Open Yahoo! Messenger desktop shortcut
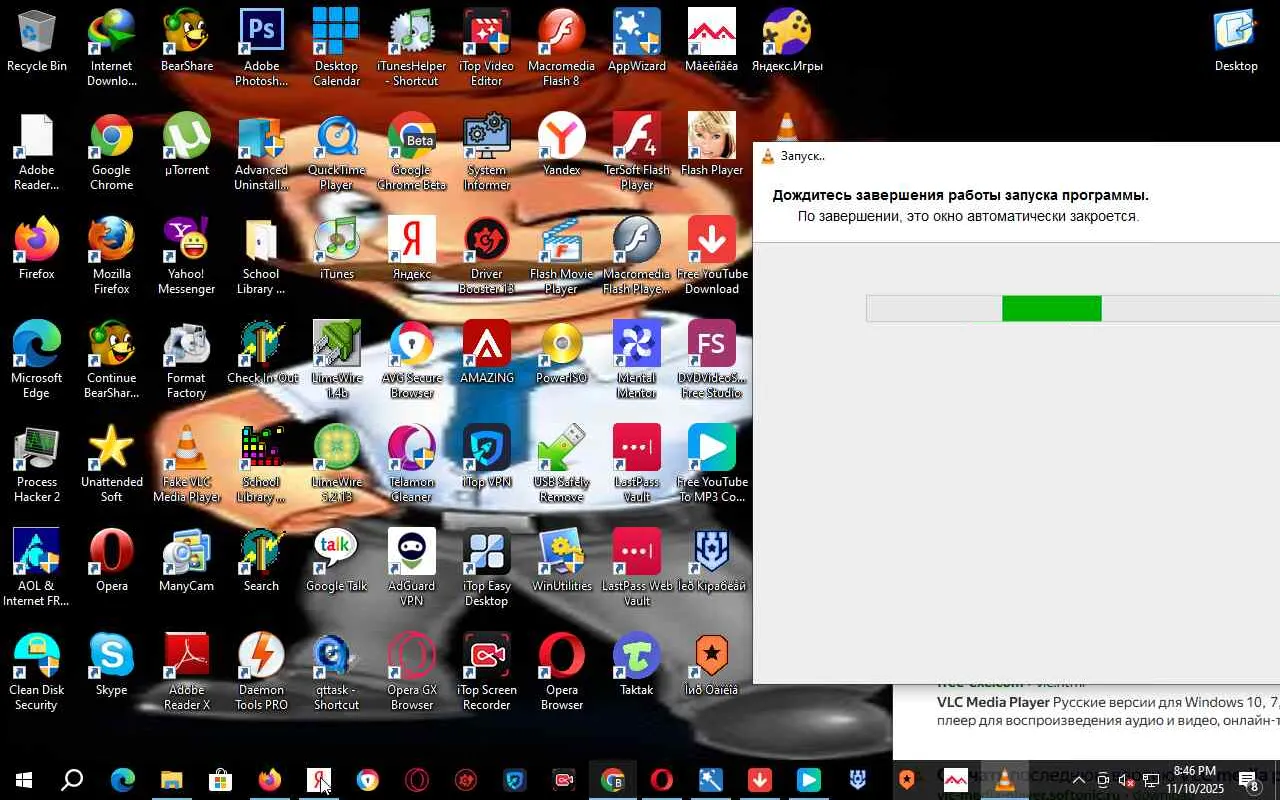 187,256
